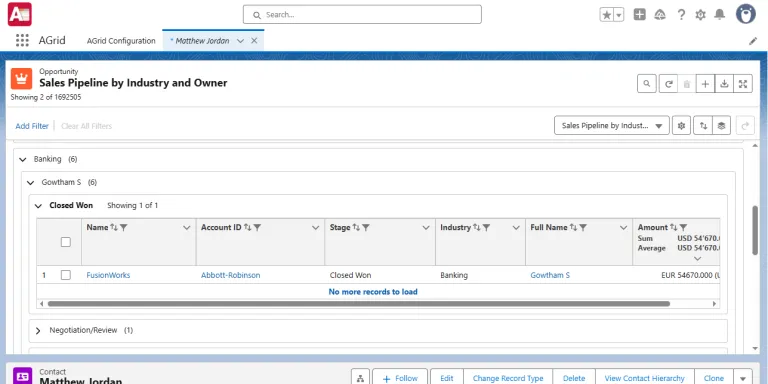Switch to the AGrid Configuration tab
Screen dimensions: 768x384
(121, 41)
